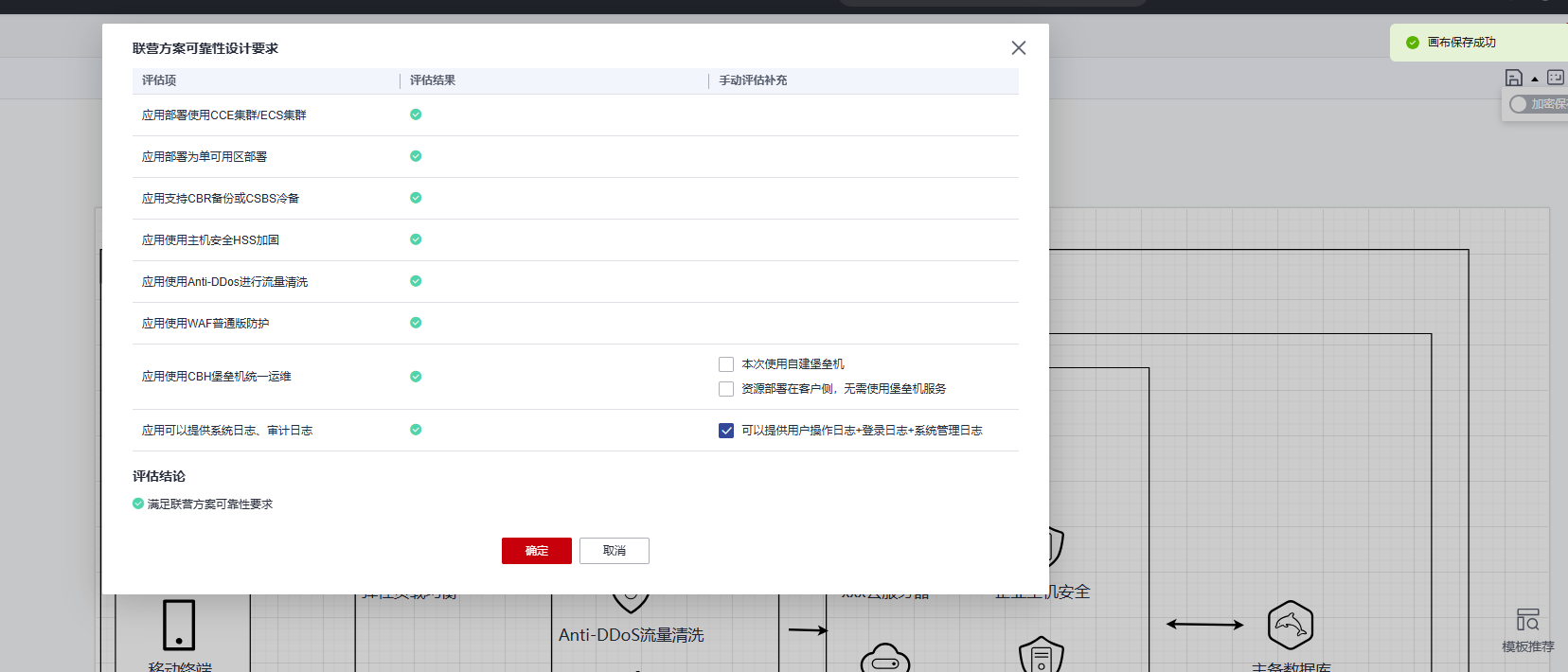
Task: Click text 应用部署使用CCE集群/ECS集群
Action: pos(224,115)
